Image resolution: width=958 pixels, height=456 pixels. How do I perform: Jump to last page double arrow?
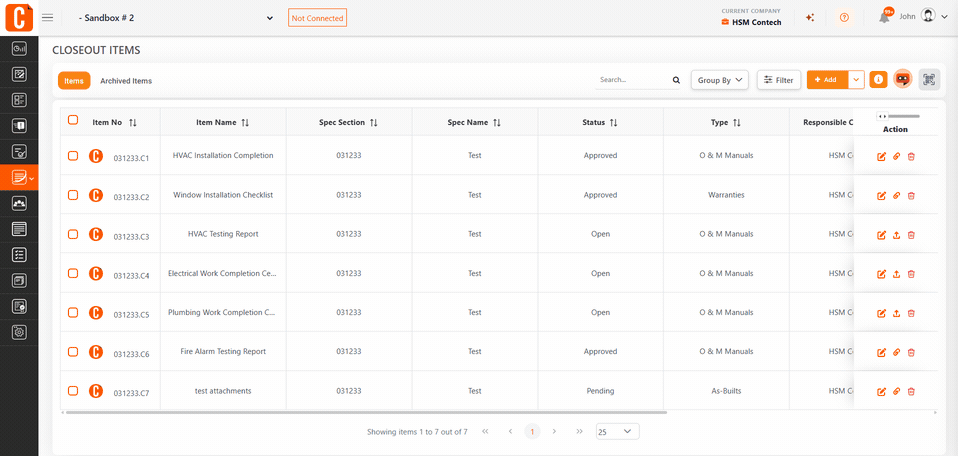coord(579,432)
